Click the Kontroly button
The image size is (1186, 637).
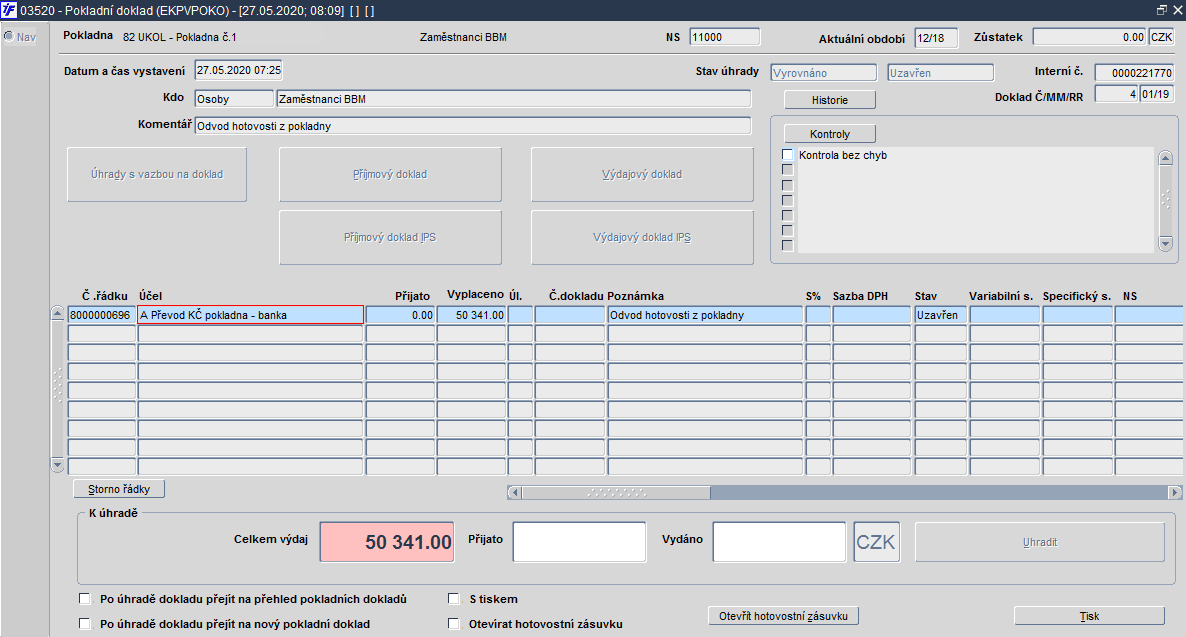[830, 134]
